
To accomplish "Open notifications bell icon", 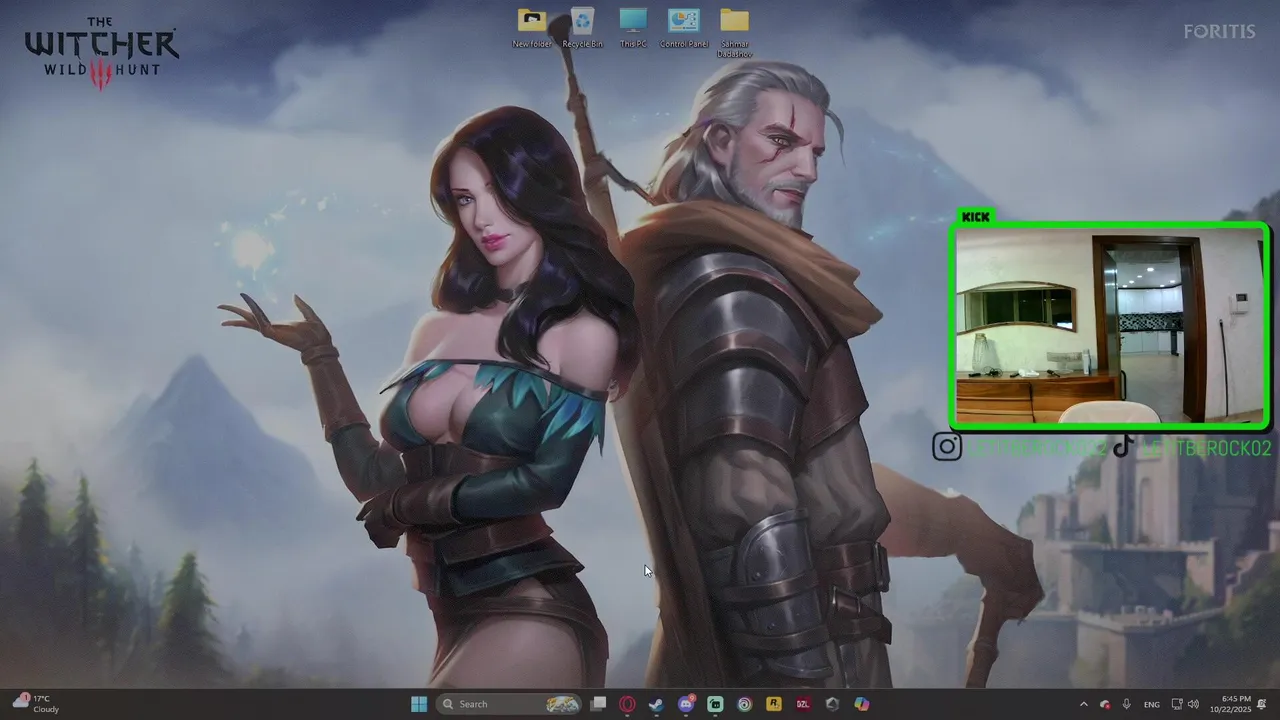I will (x=1263, y=704).
